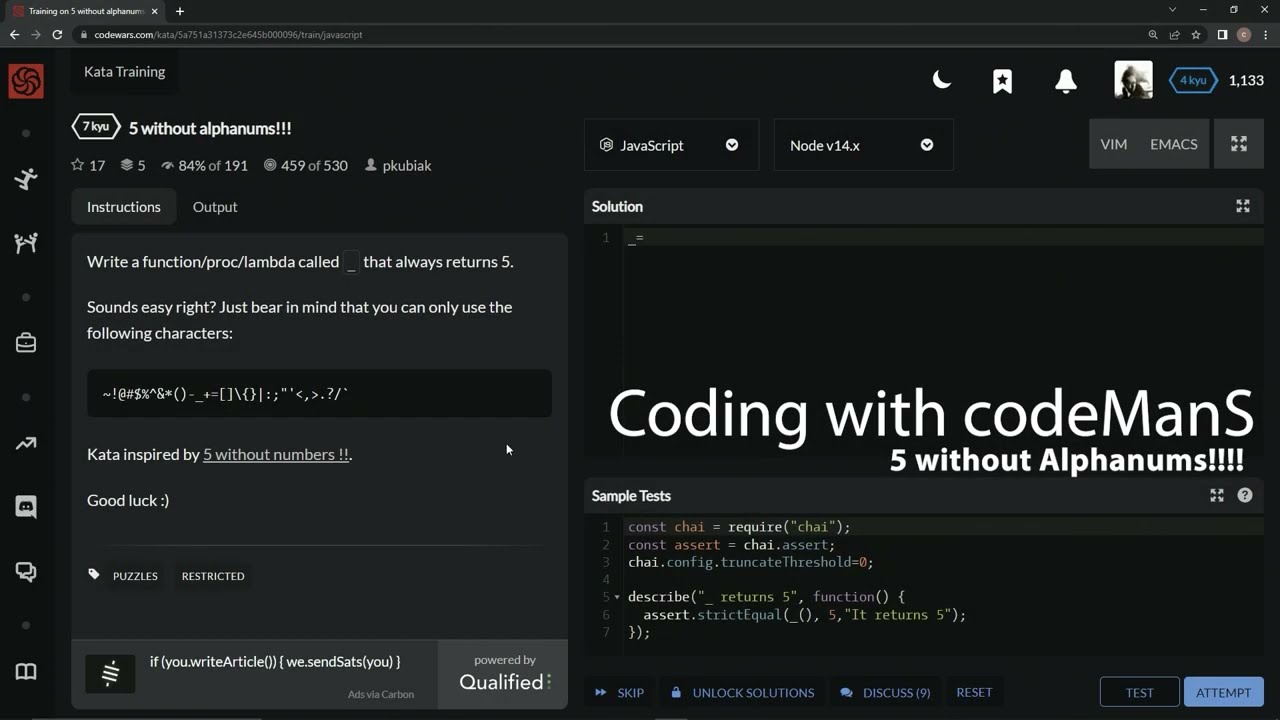
Task: Click Kata Training header title
Action: [124, 72]
